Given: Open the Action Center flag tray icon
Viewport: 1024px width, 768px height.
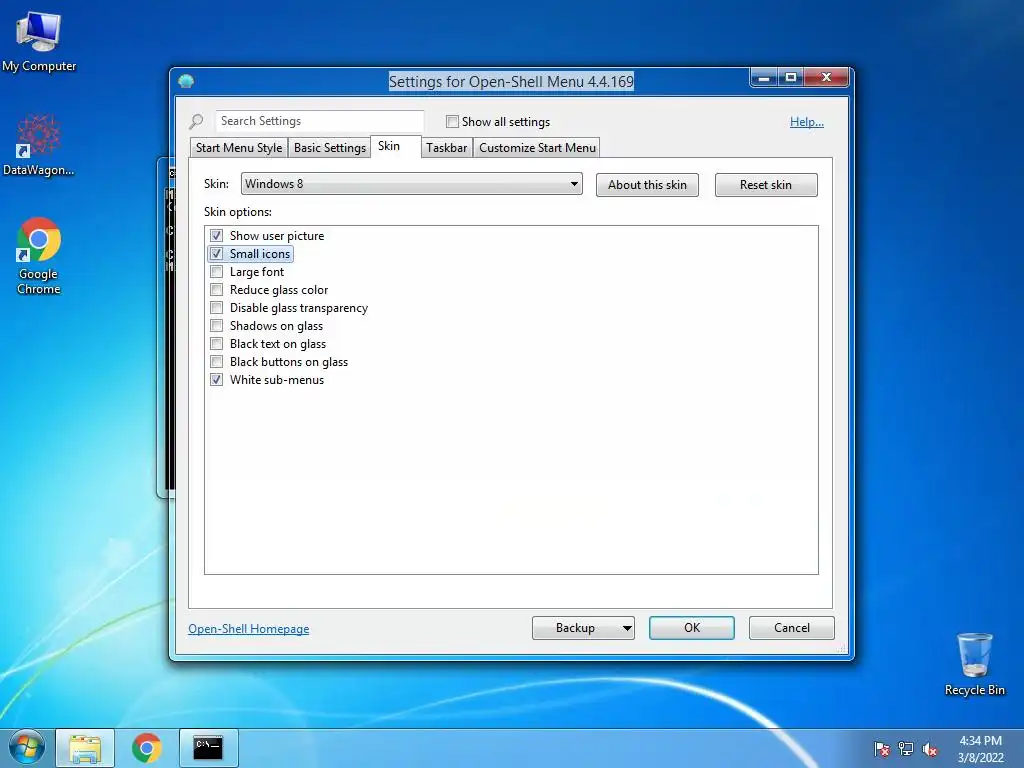Looking at the screenshot, I should coord(881,749).
